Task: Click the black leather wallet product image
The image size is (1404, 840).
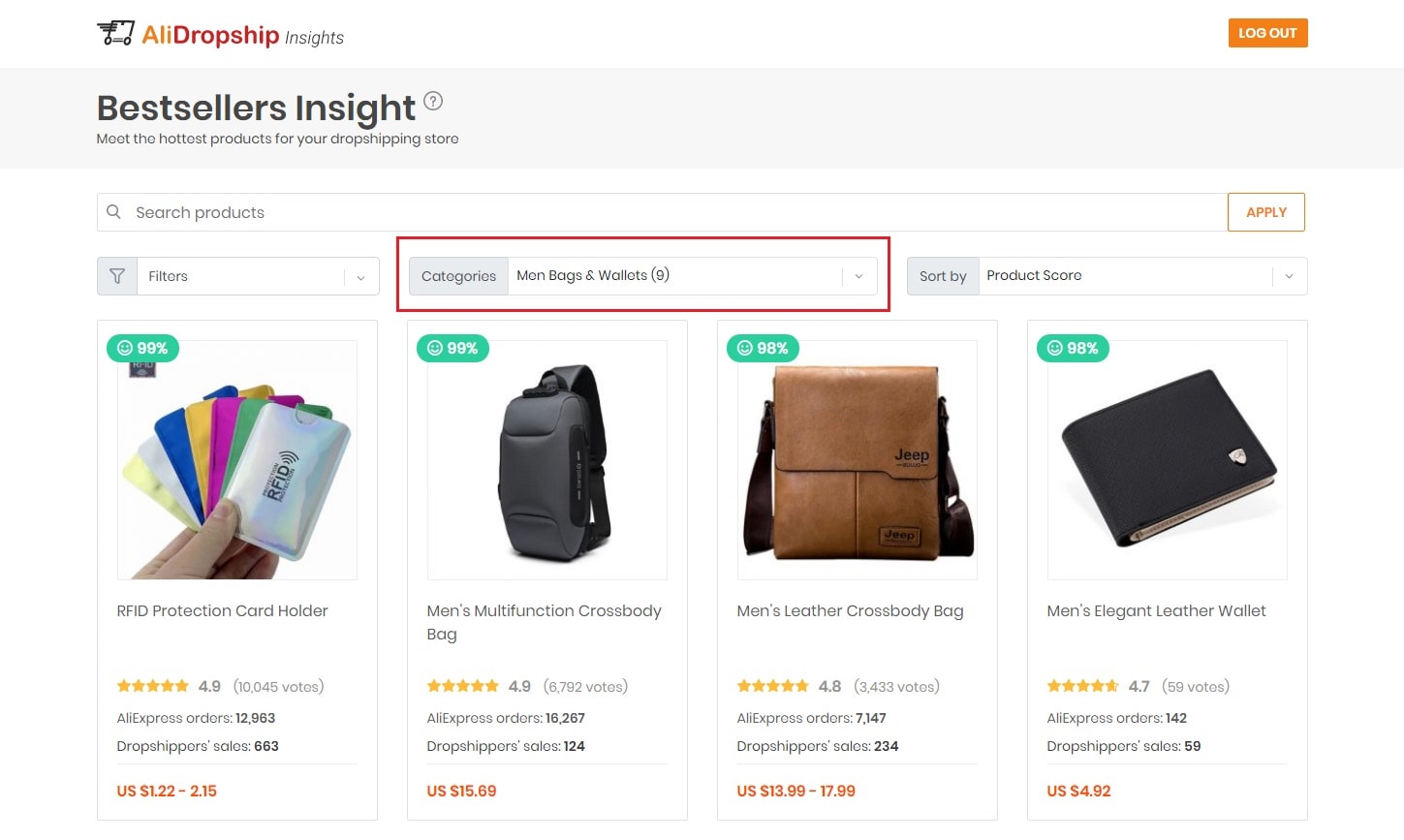Action: point(1167,460)
